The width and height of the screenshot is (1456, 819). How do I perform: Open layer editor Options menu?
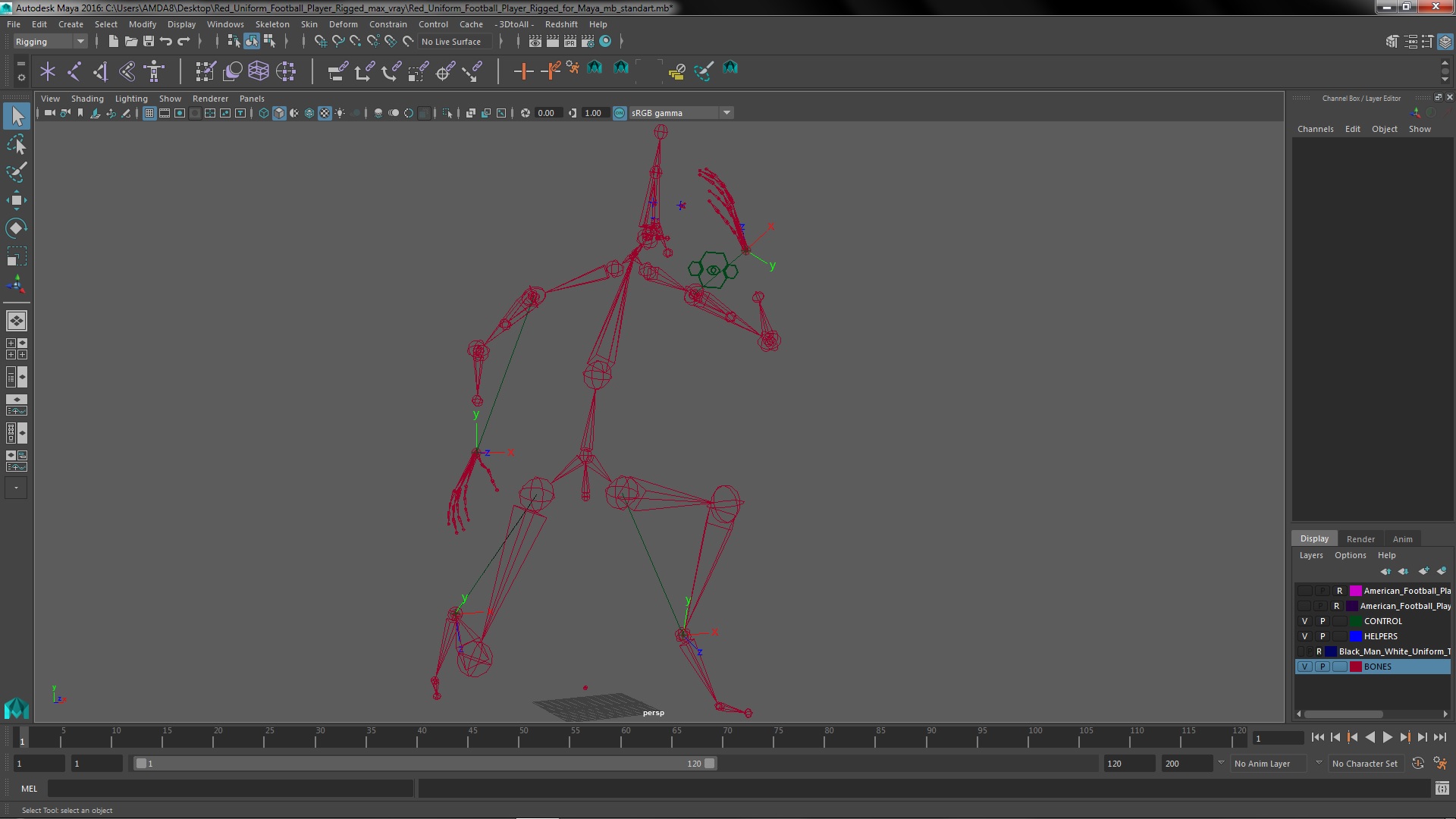click(1350, 555)
